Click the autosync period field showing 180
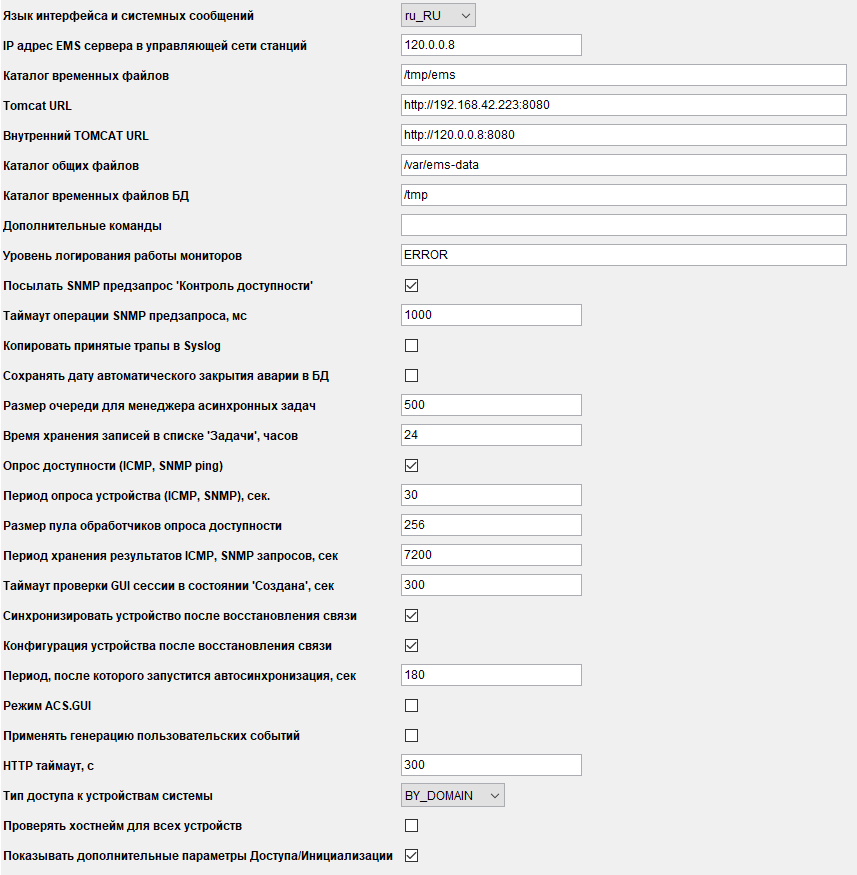Viewport: 857px width, 875px height. coord(490,675)
